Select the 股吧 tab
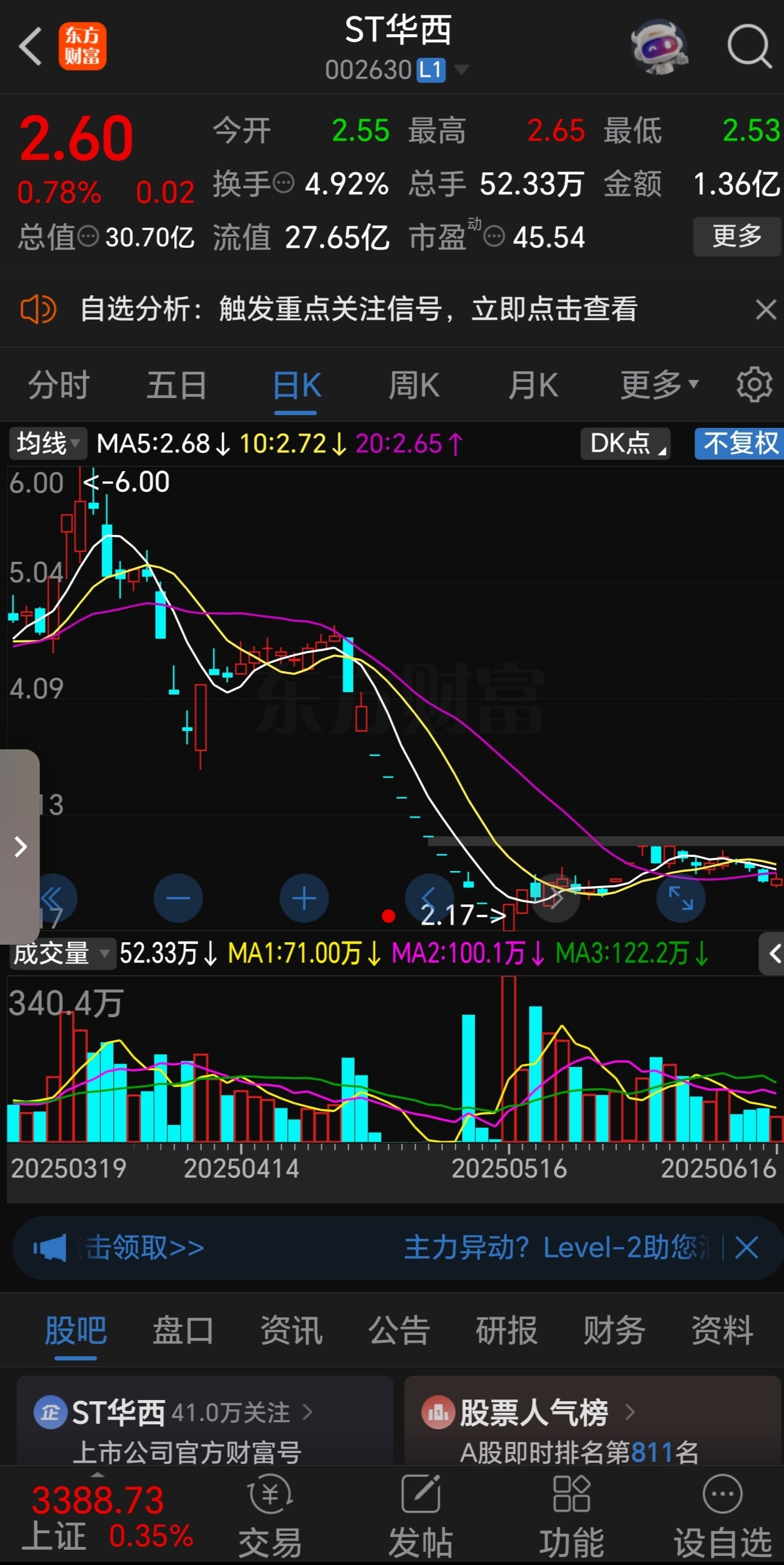The image size is (784, 1565). coord(76,1330)
